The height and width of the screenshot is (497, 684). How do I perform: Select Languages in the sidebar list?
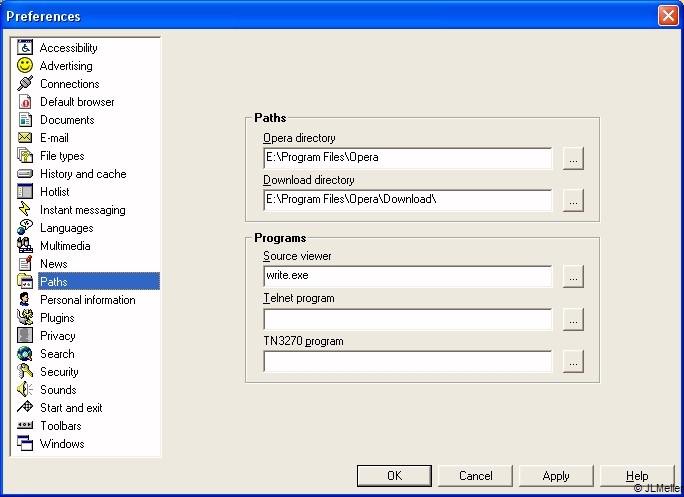pyautogui.click(x=66, y=228)
